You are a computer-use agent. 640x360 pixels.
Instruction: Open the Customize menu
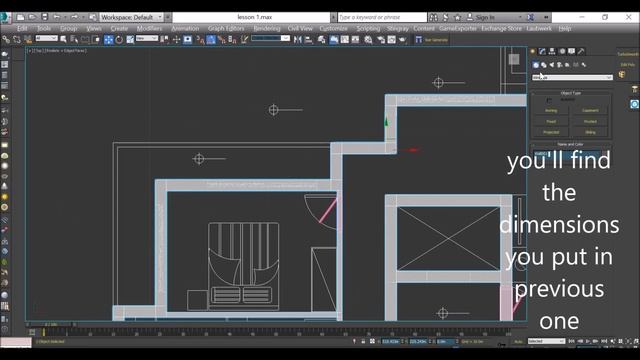pyautogui.click(x=333, y=29)
